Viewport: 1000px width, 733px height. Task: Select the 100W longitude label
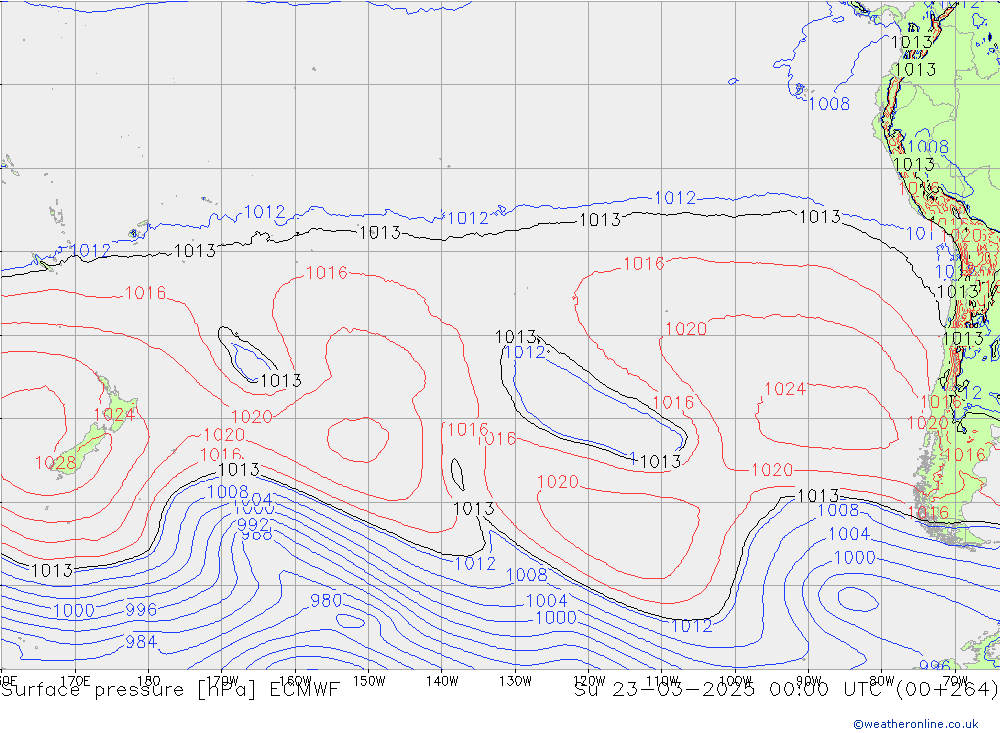pos(735,681)
